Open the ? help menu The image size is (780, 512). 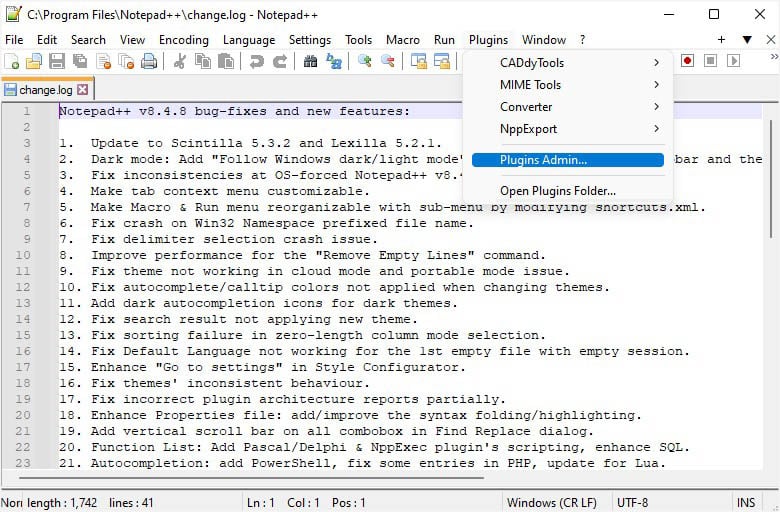(583, 40)
